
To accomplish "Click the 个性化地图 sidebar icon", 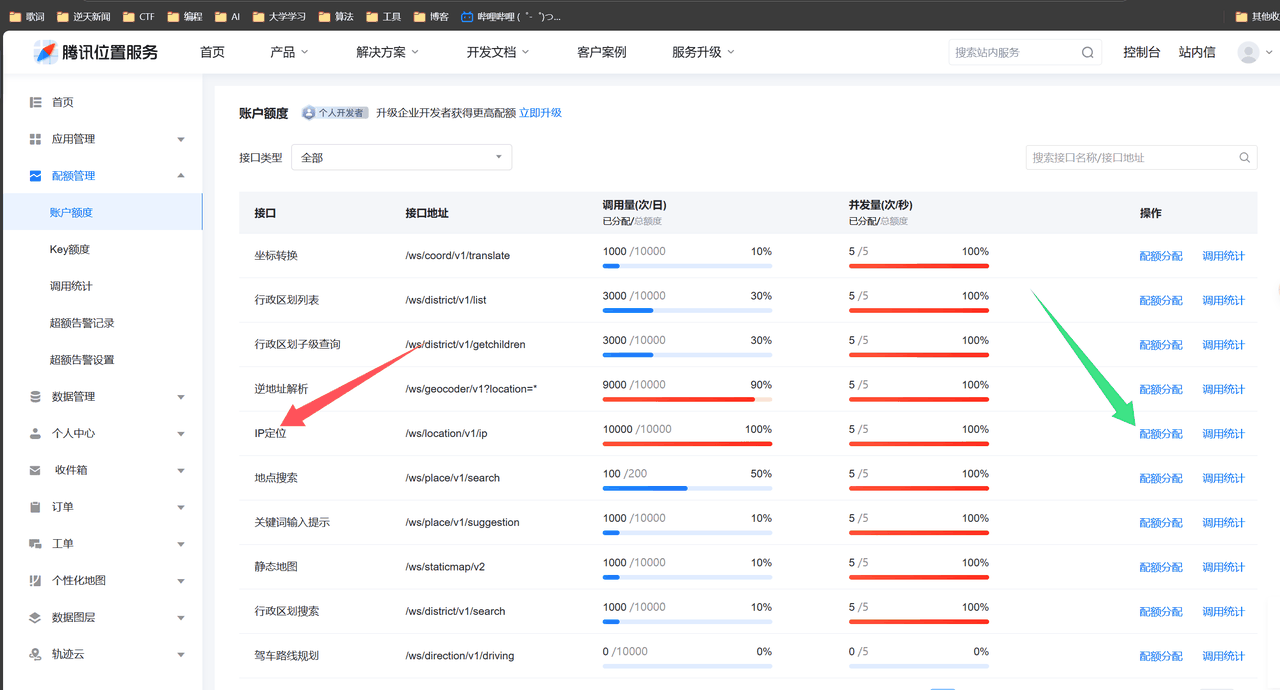I will pyautogui.click(x=35, y=581).
